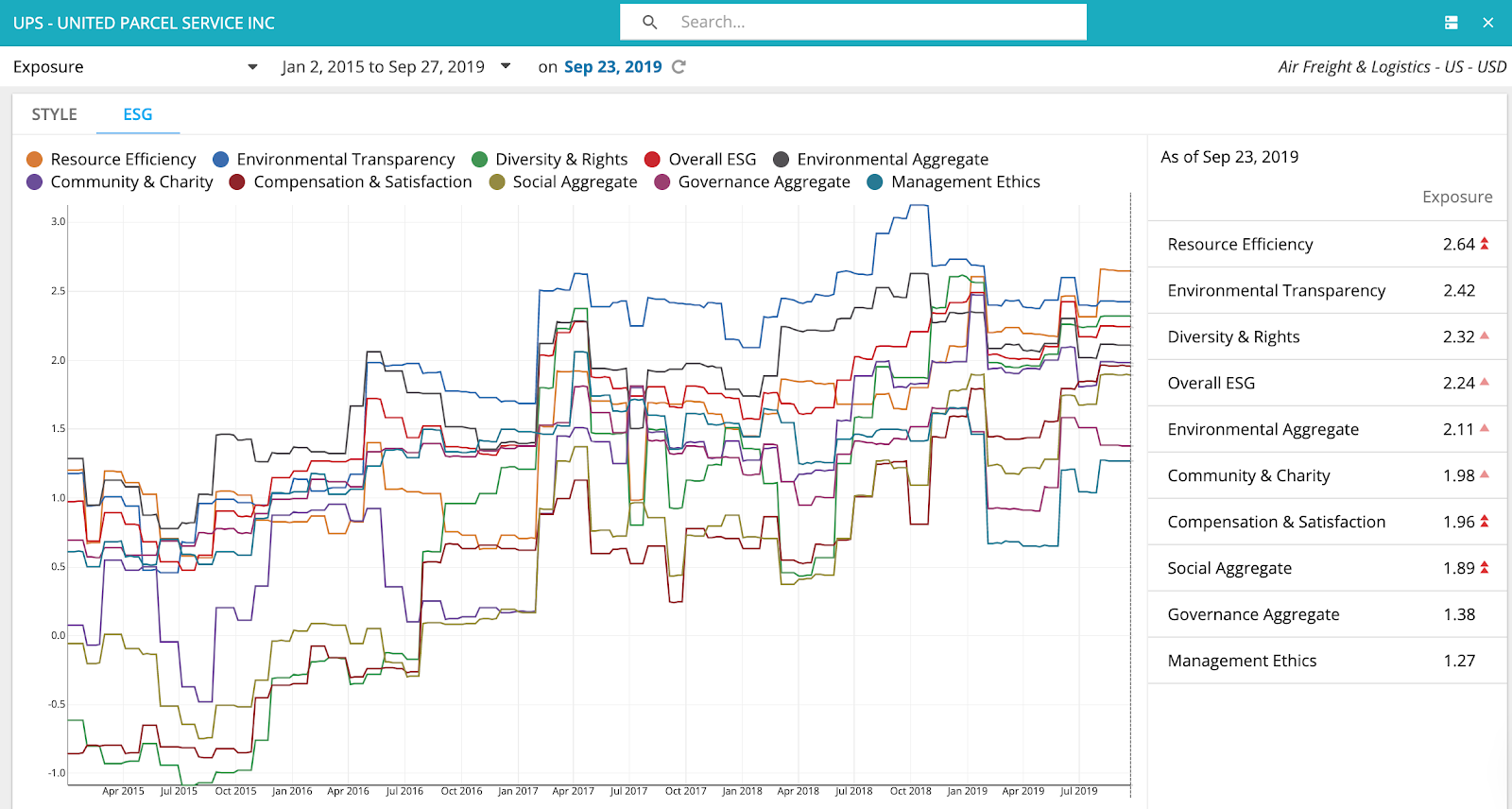Toggle the Governance Aggregate legend dot

click(x=662, y=181)
